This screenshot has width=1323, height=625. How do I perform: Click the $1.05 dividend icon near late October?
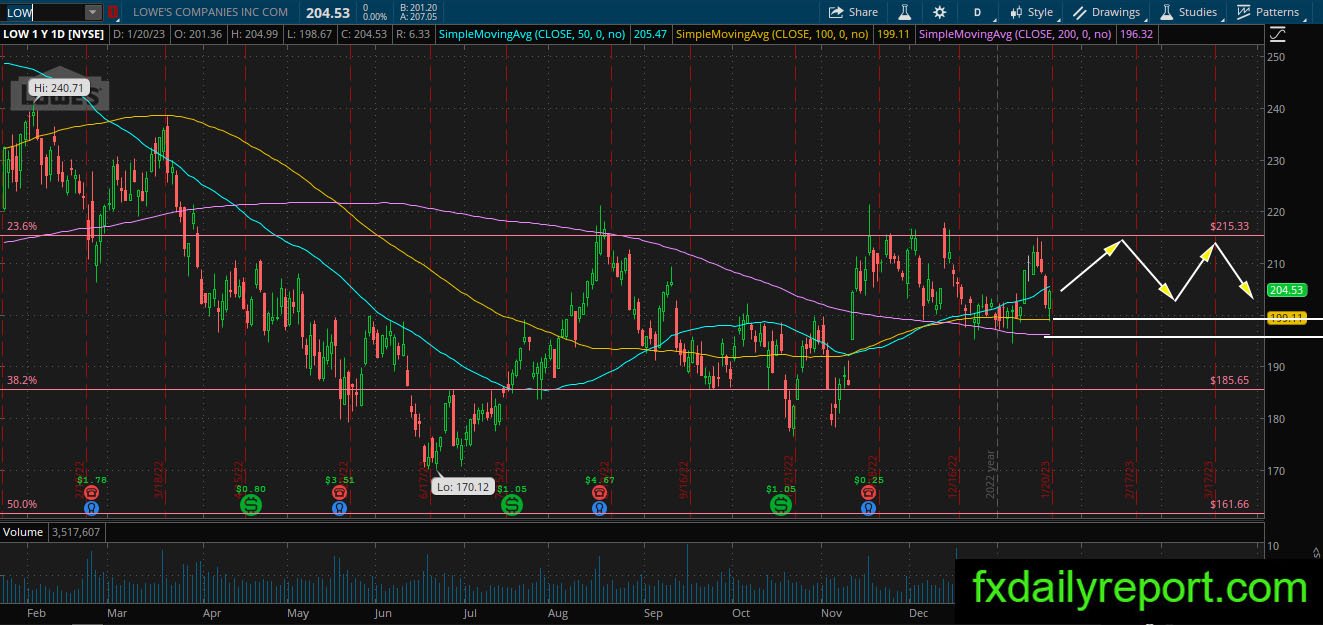point(780,506)
